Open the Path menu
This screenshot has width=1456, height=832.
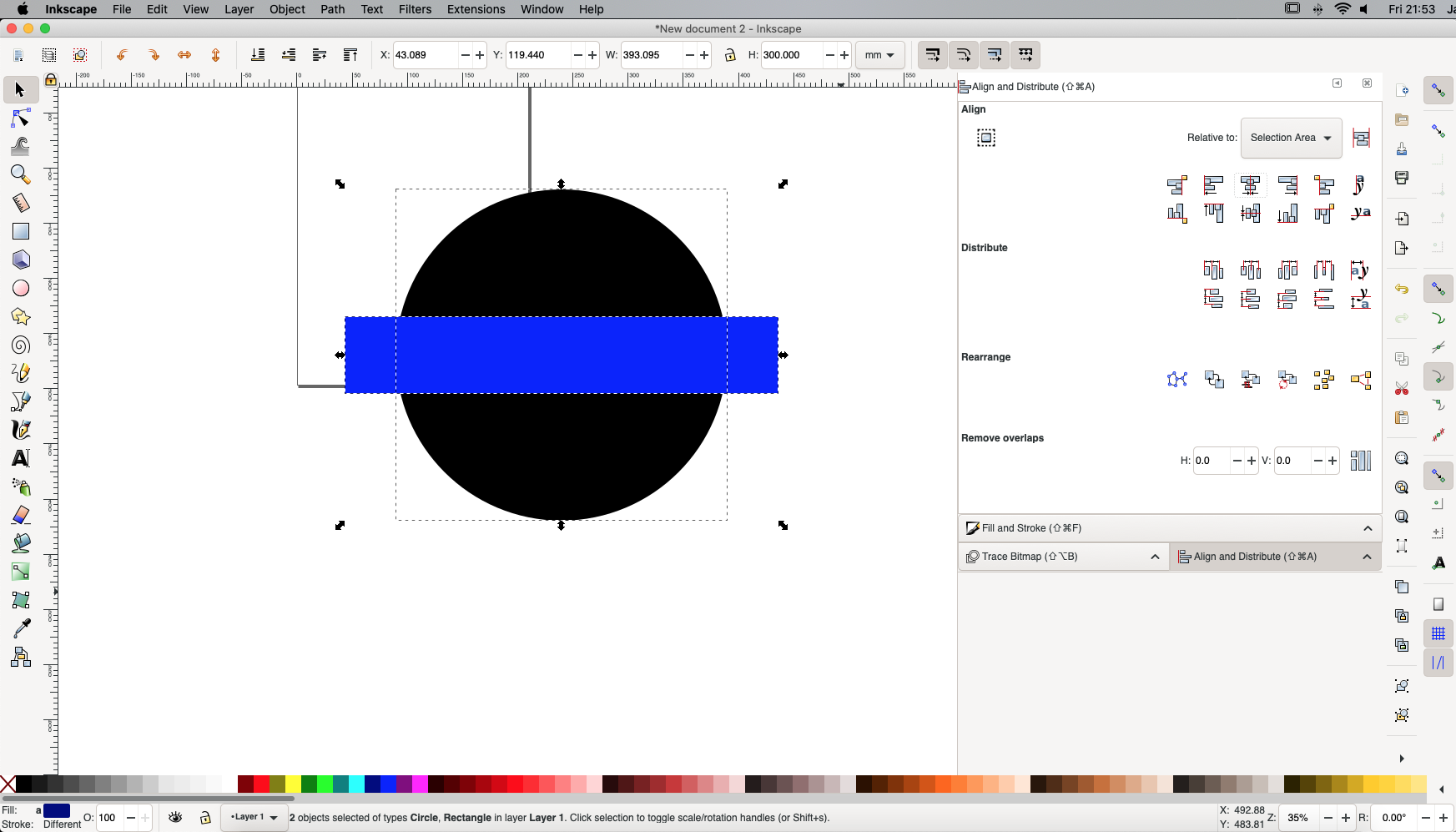[332, 9]
